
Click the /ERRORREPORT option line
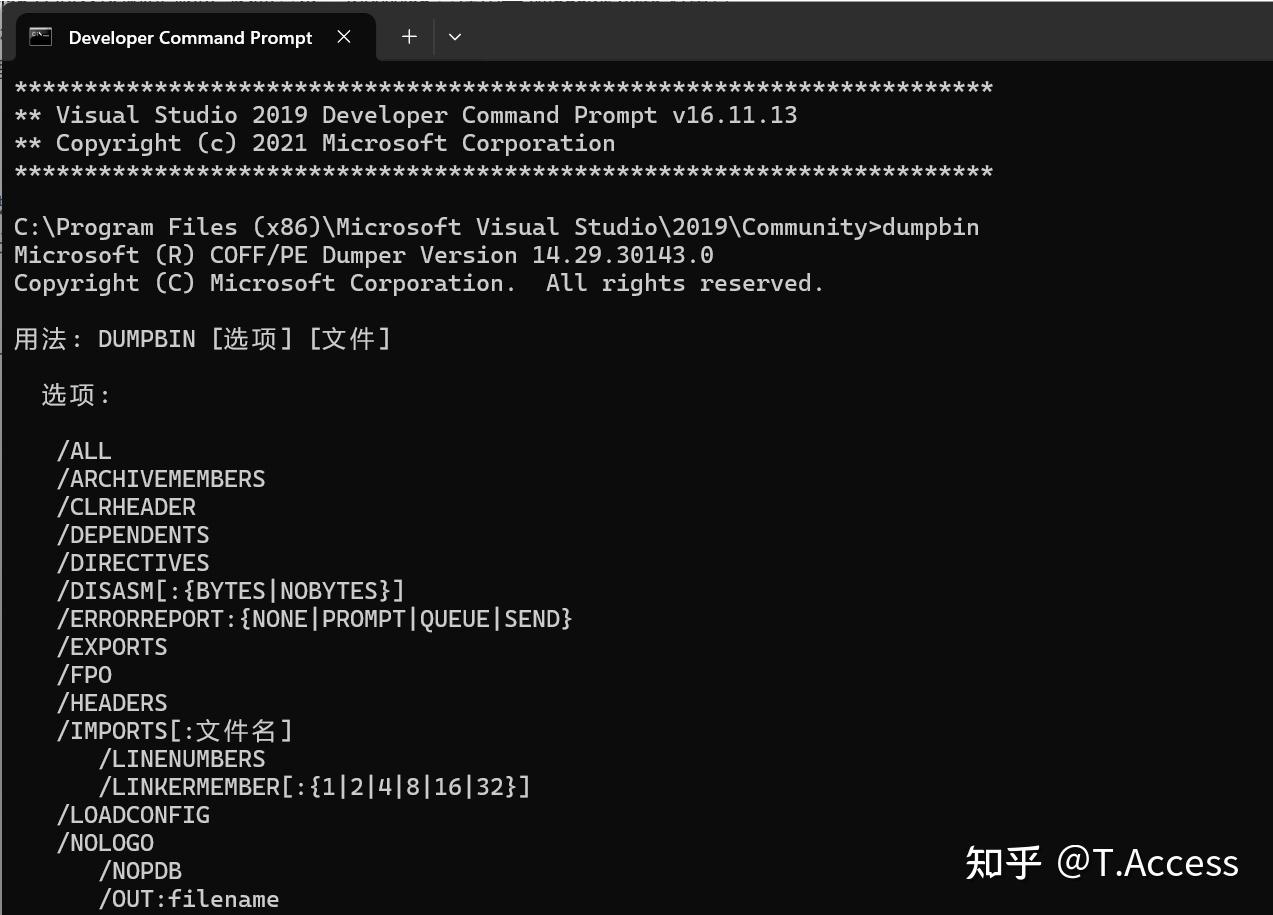pos(315,618)
